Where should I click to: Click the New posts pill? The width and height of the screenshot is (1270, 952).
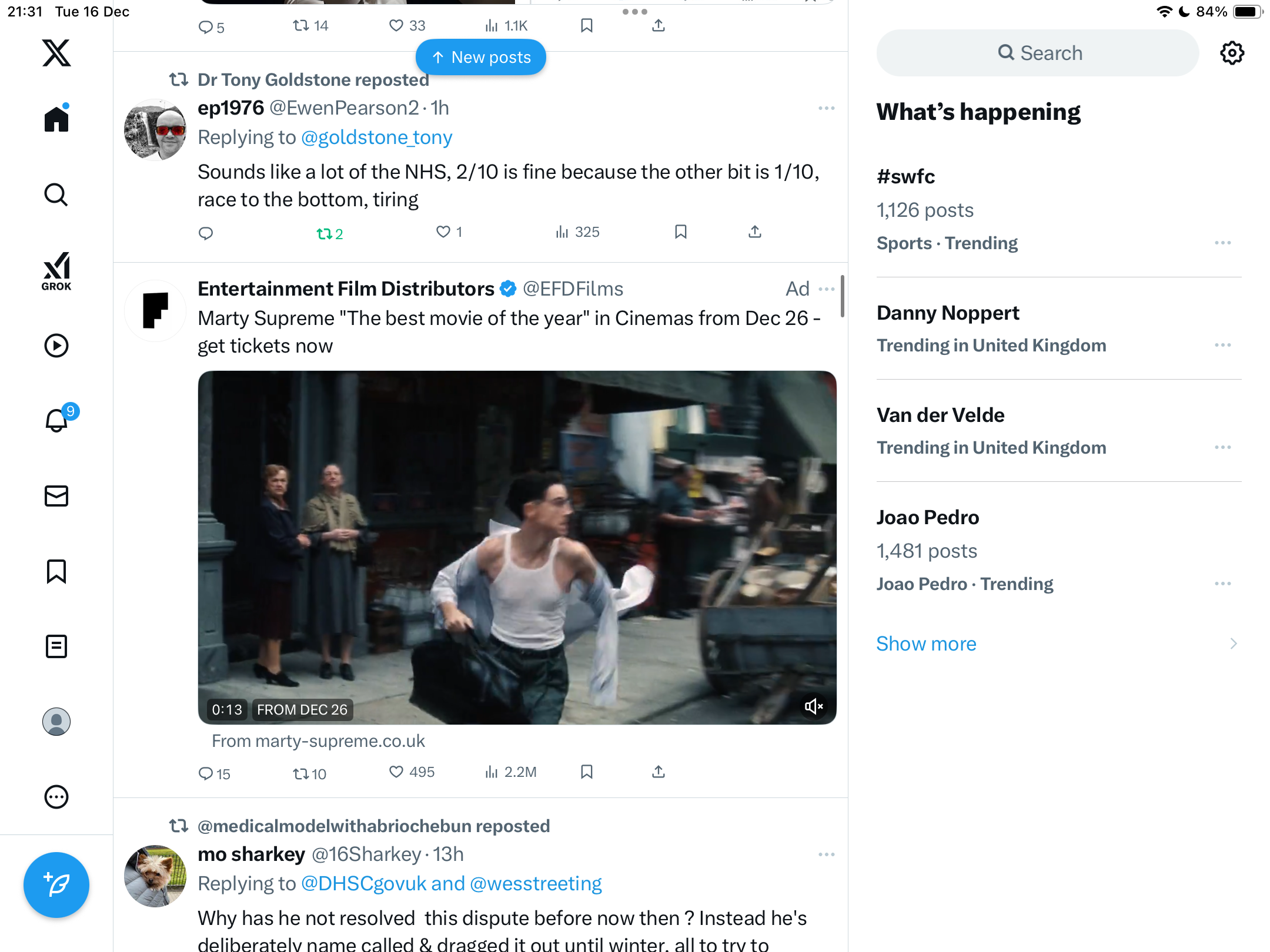(x=481, y=57)
